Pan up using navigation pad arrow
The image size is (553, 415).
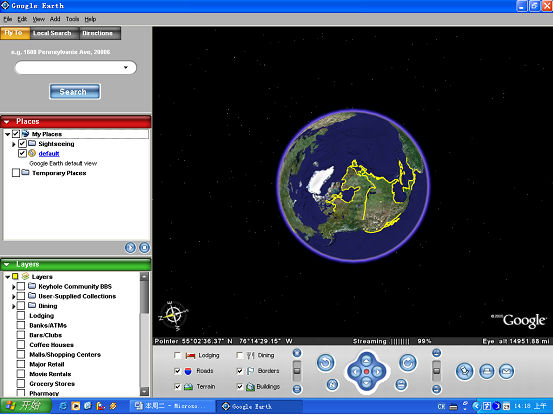(366, 360)
